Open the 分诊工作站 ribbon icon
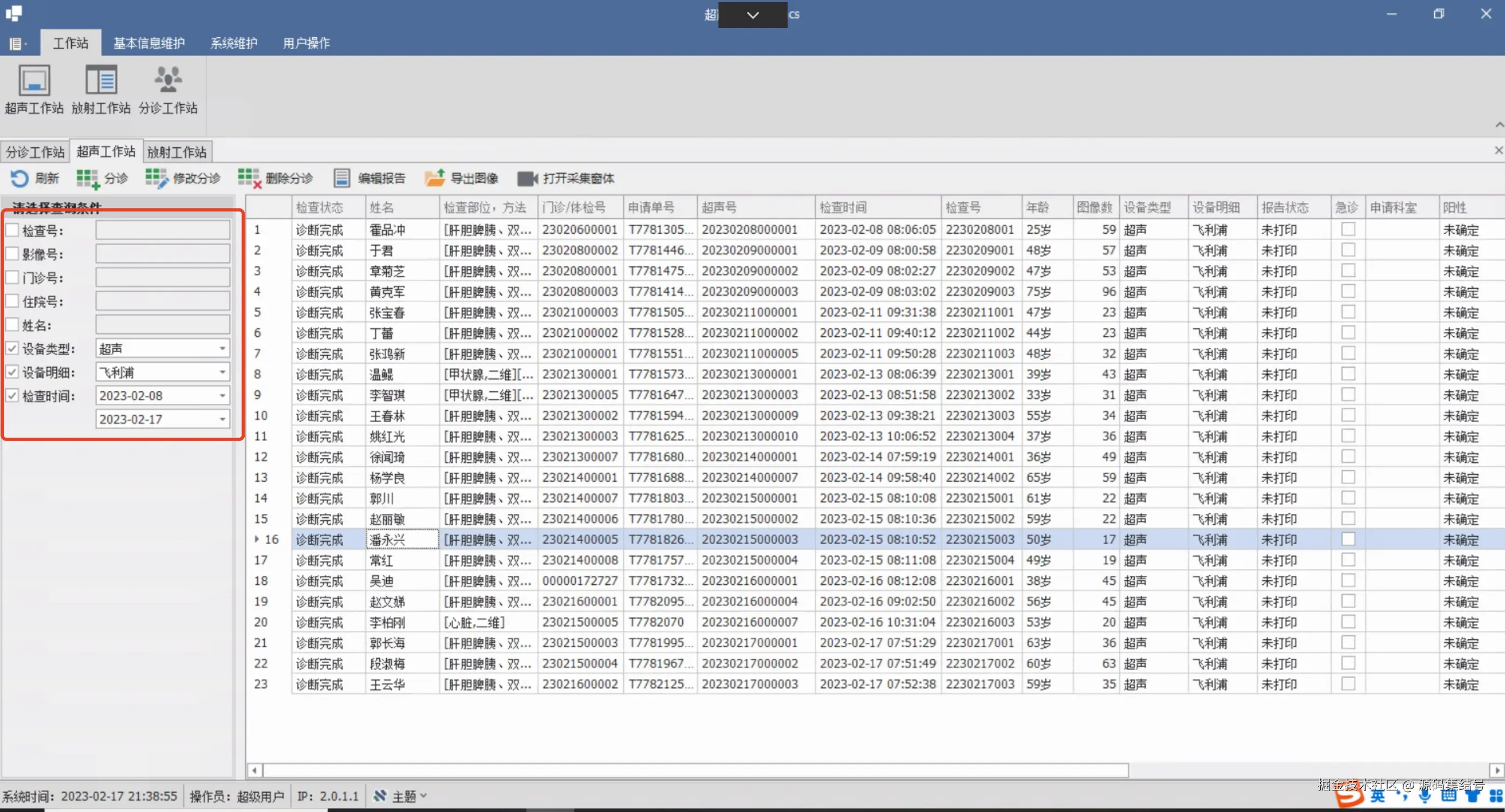 167,80
